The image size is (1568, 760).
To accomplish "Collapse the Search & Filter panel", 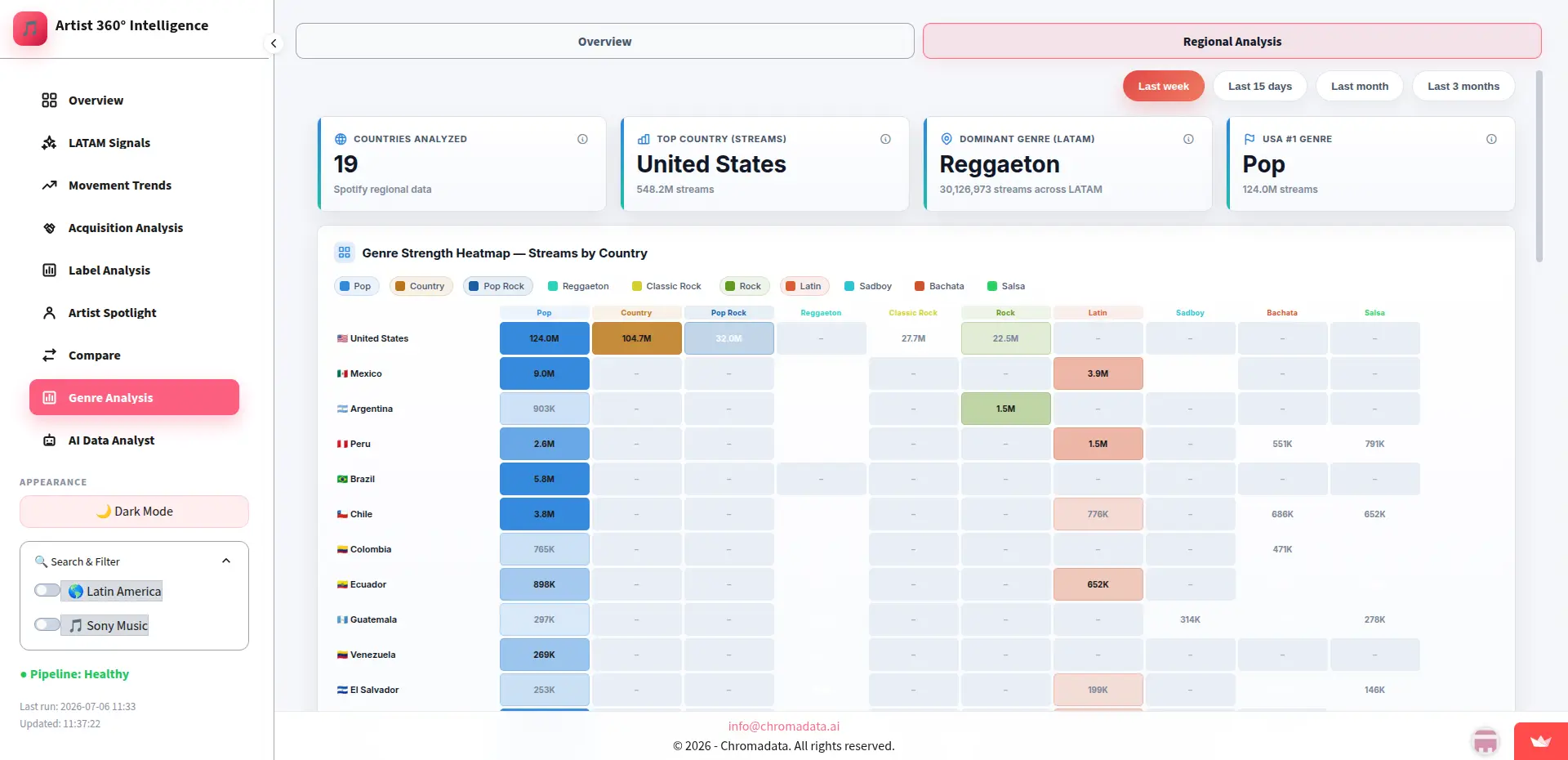I will coord(226,561).
